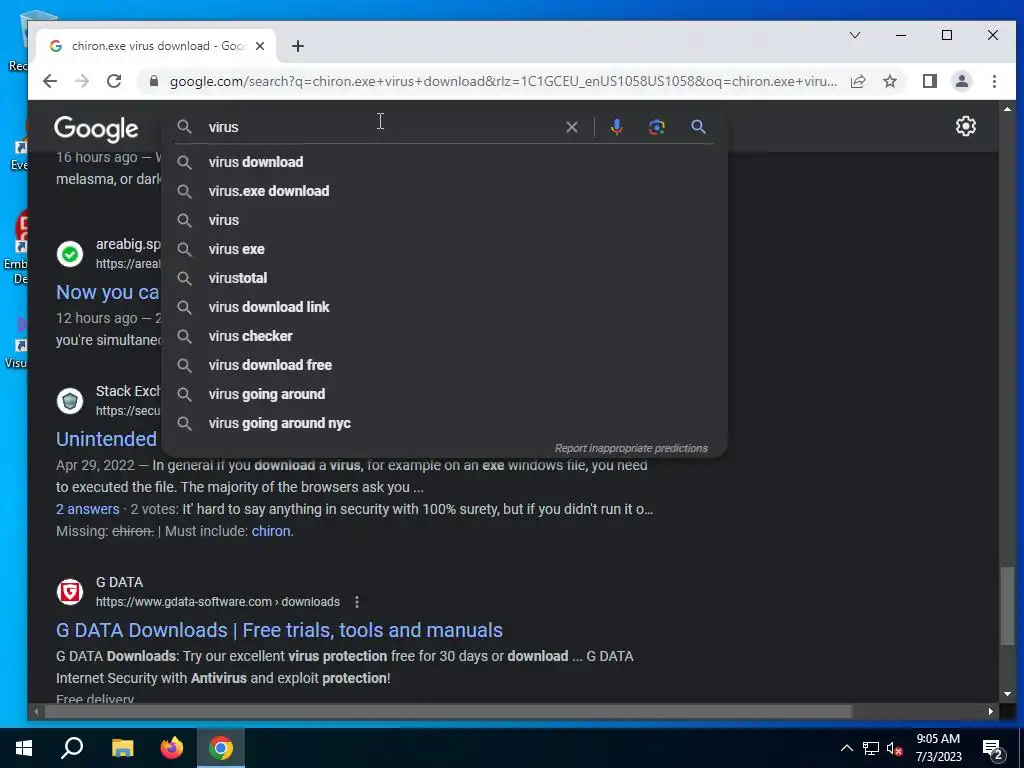This screenshot has width=1024, height=768.
Task: Select the plain "virus" suggestion
Action: tap(444, 220)
